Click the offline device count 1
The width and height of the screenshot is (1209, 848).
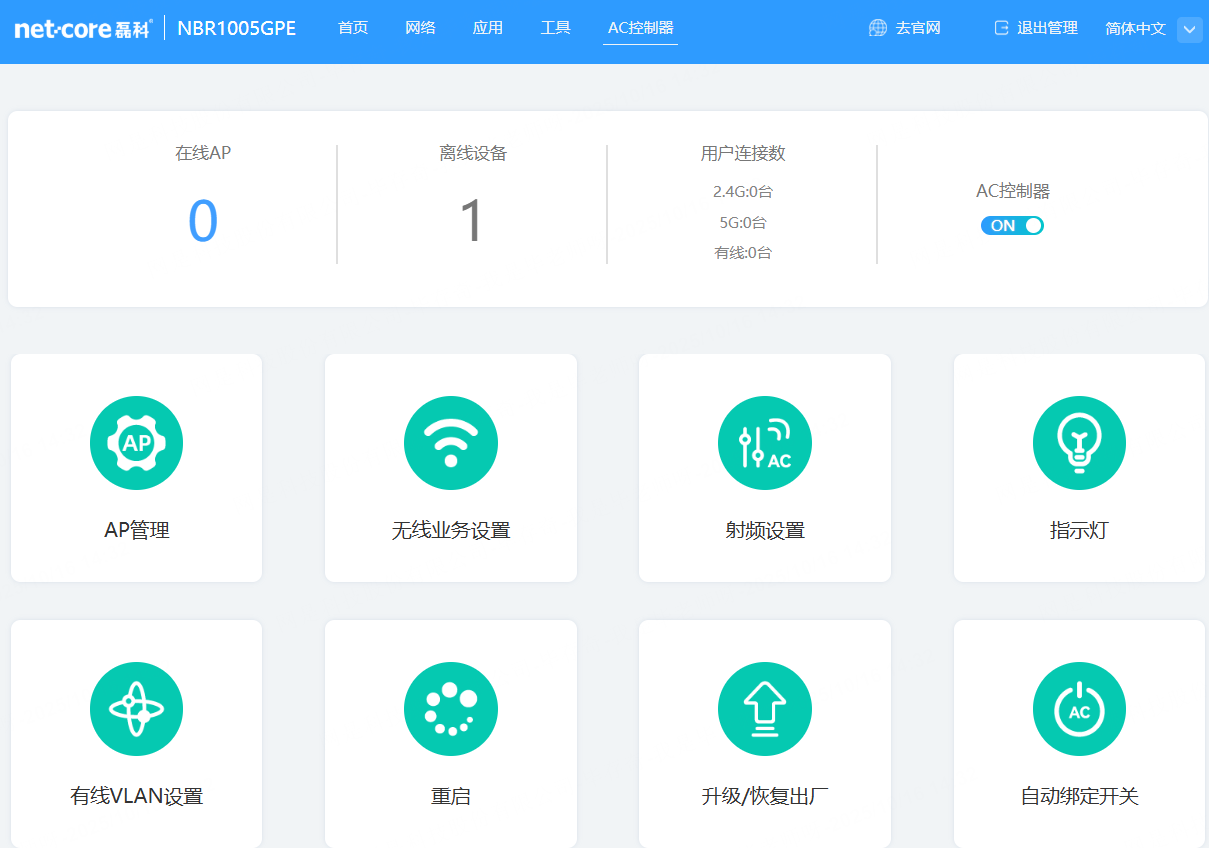point(472,221)
